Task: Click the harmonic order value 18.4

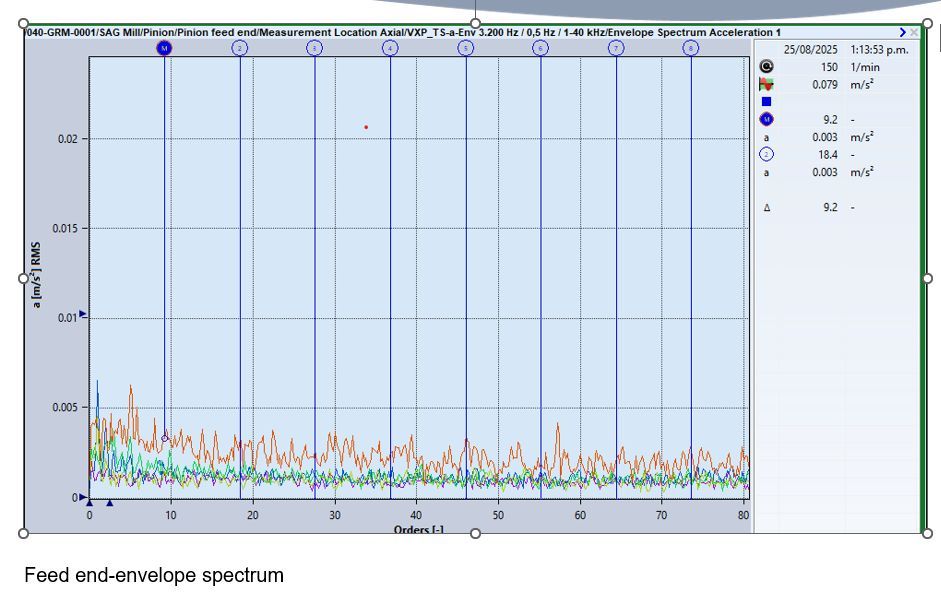Action: (x=828, y=154)
